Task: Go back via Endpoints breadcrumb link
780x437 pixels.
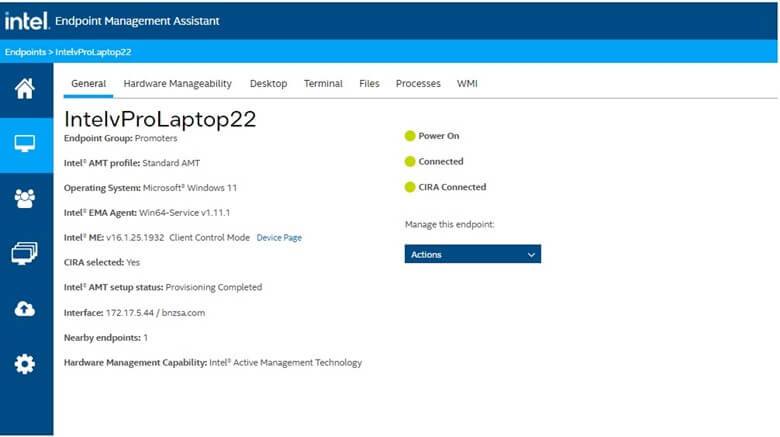Action: 25,52
